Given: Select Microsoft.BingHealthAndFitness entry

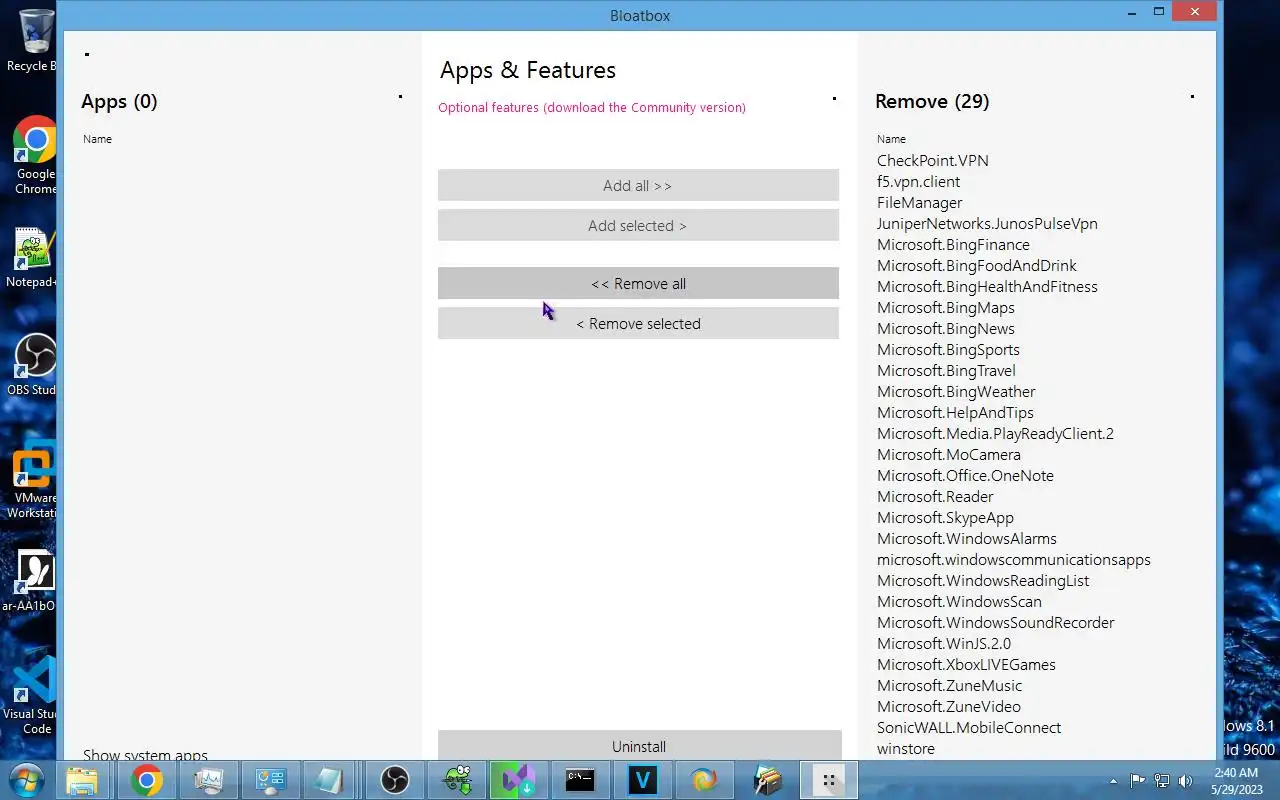Looking at the screenshot, I should coord(987,286).
